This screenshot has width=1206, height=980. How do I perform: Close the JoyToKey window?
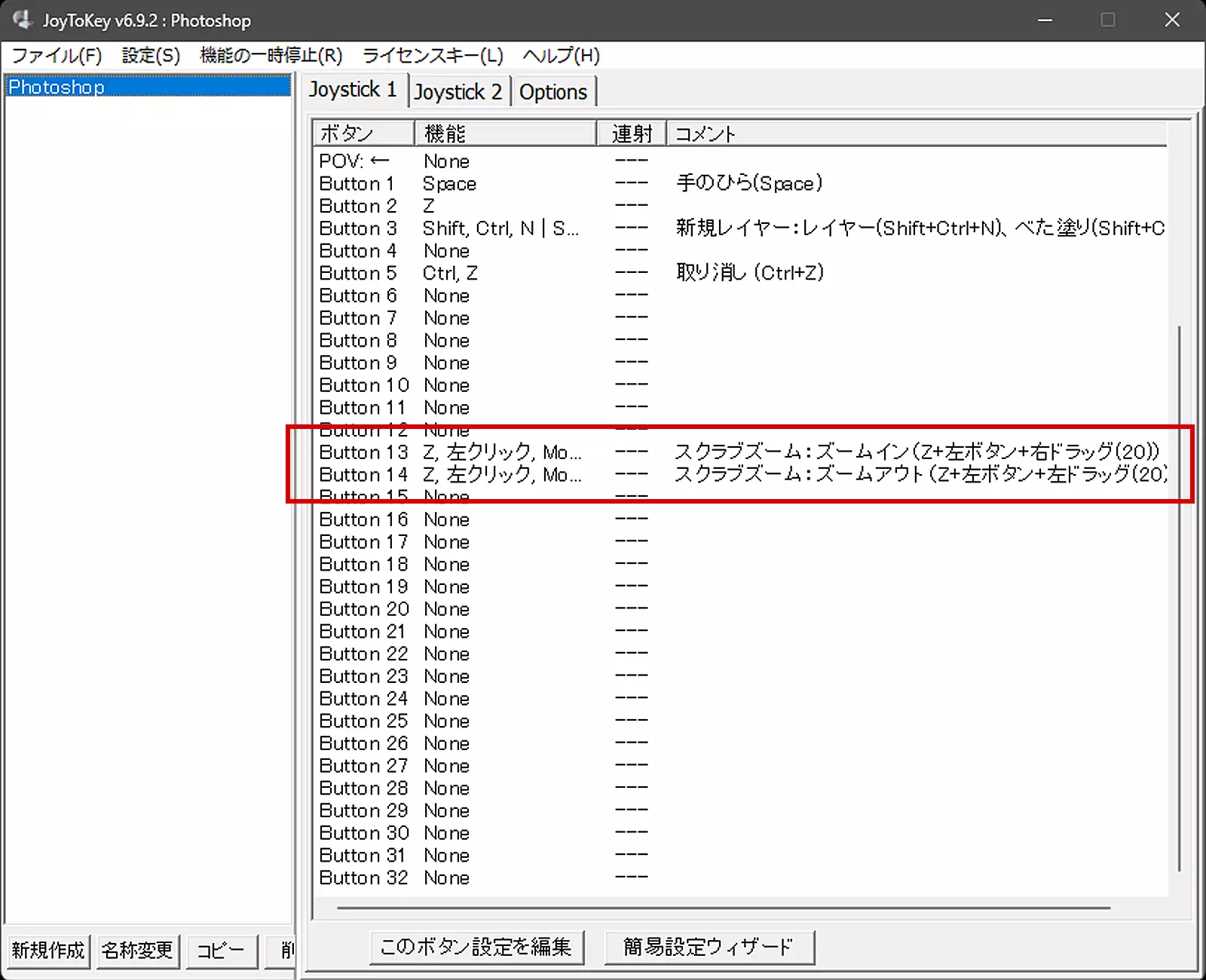click(x=1172, y=20)
